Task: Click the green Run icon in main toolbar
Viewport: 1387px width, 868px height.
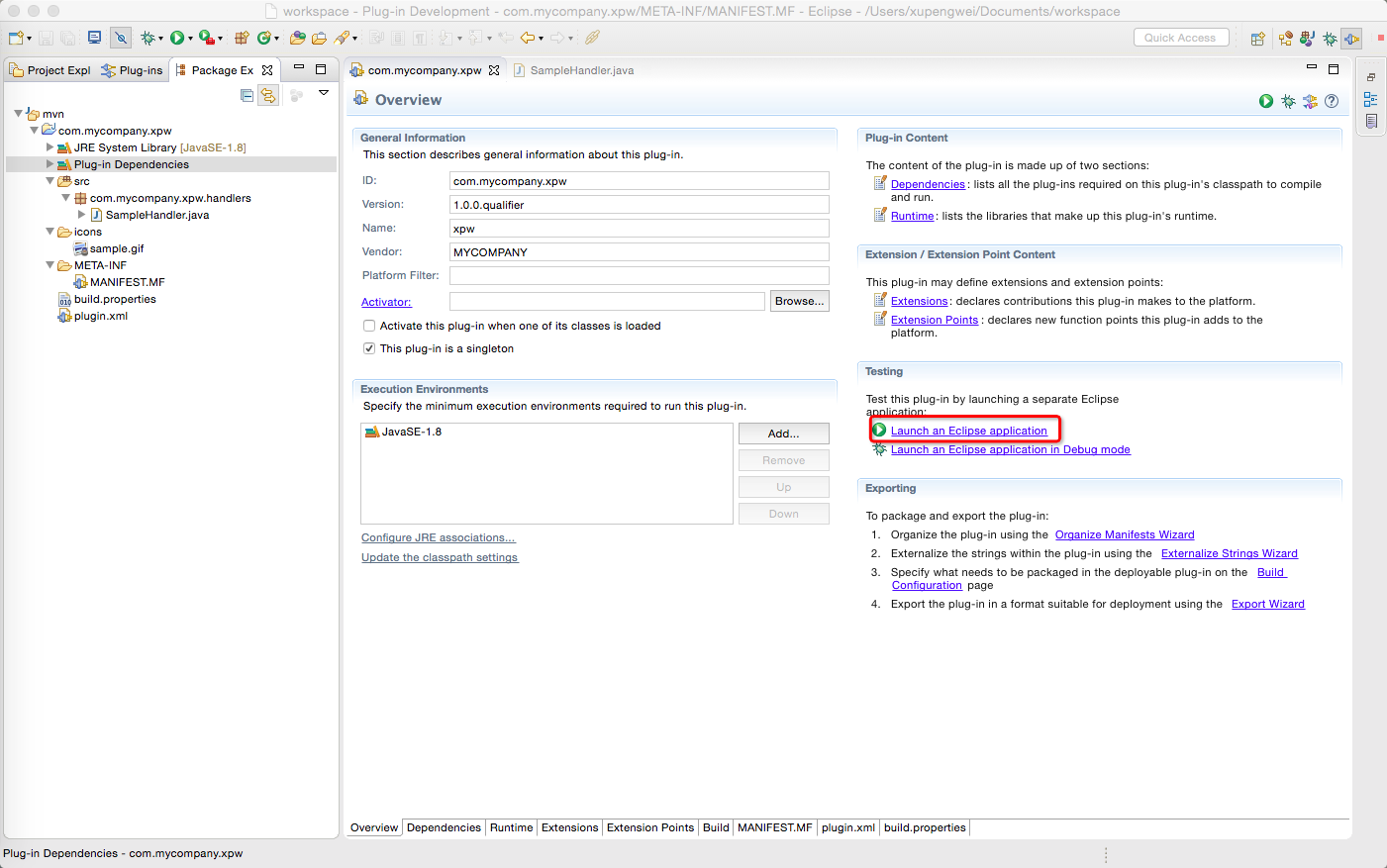Action: [176, 38]
